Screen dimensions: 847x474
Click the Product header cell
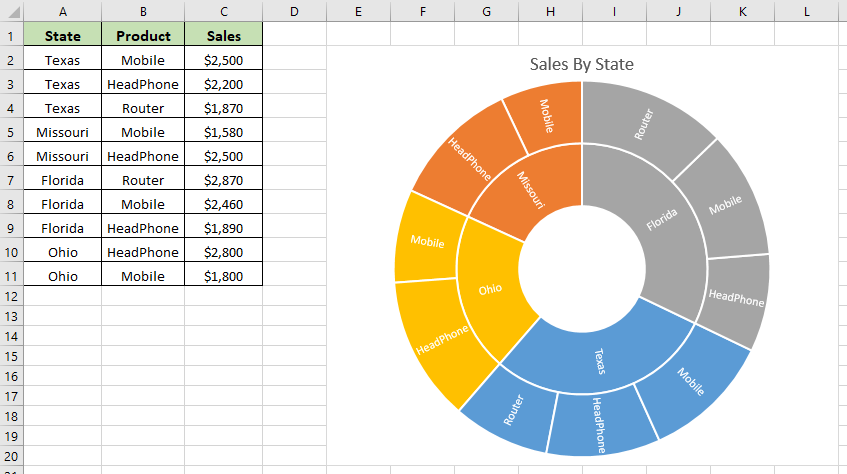pyautogui.click(x=143, y=36)
